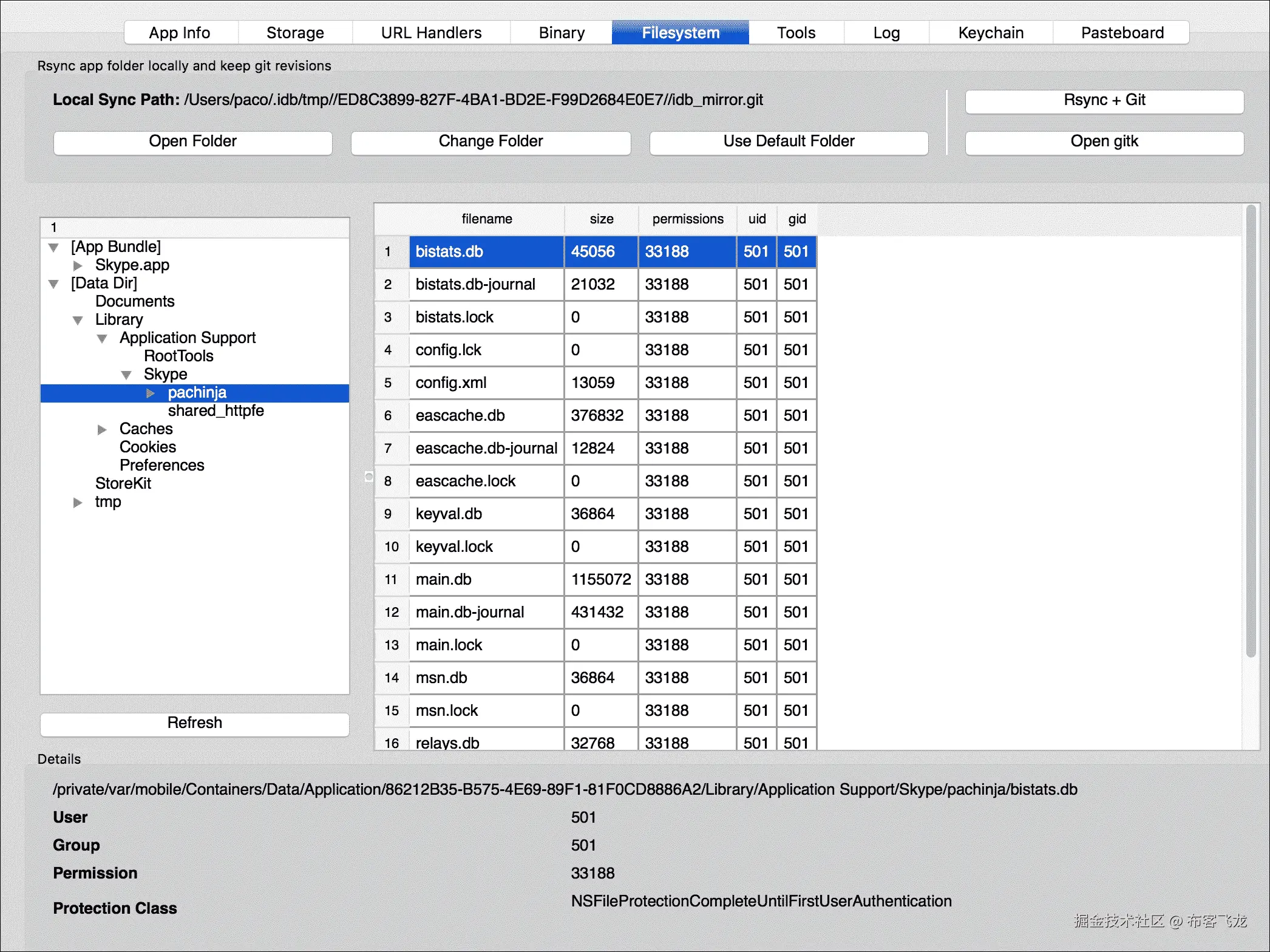
Task: Click row number 5 header
Action: [x=392, y=383]
